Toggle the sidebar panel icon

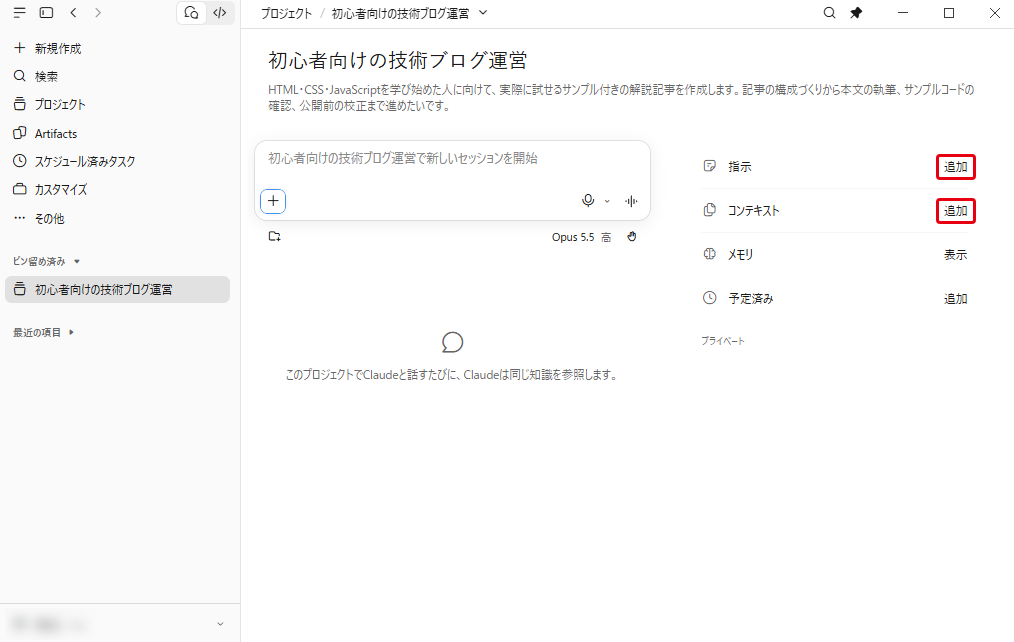tap(46, 12)
